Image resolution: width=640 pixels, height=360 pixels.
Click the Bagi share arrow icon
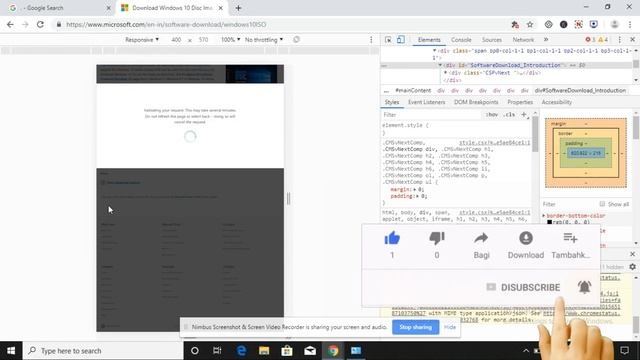tap(481, 238)
